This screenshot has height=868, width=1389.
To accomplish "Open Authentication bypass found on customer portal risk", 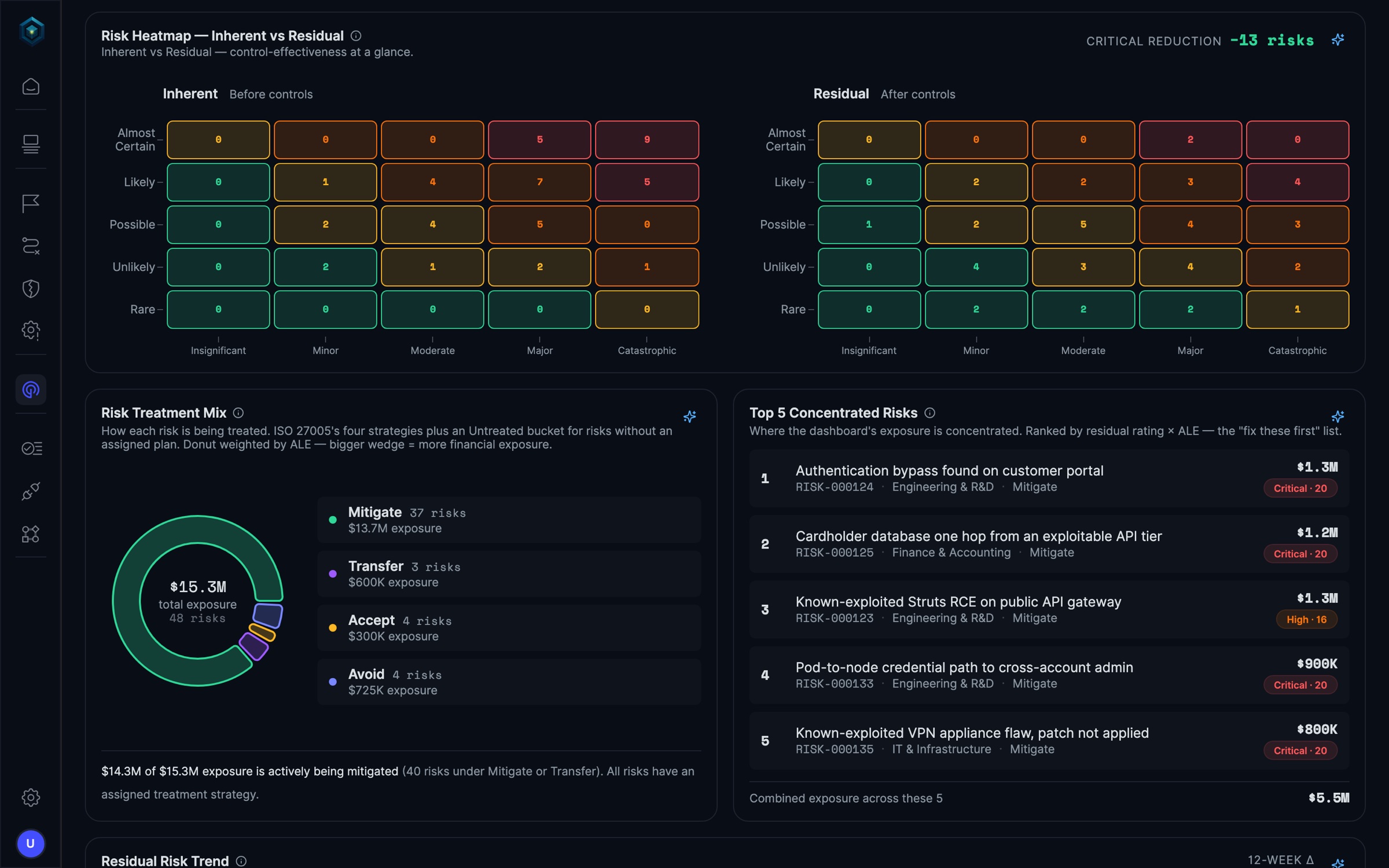I will (x=1049, y=479).
